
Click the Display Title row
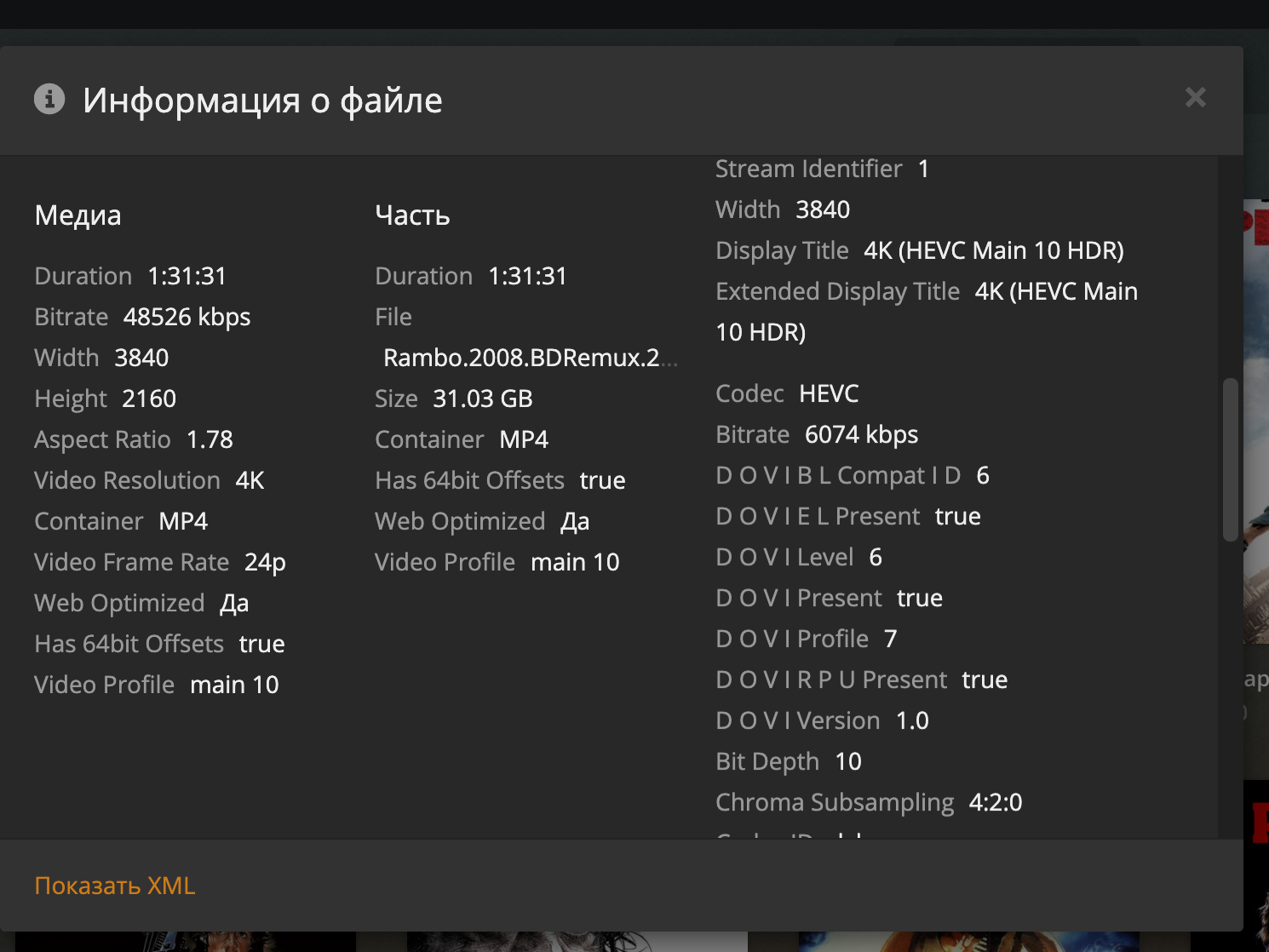(x=920, y=250)
